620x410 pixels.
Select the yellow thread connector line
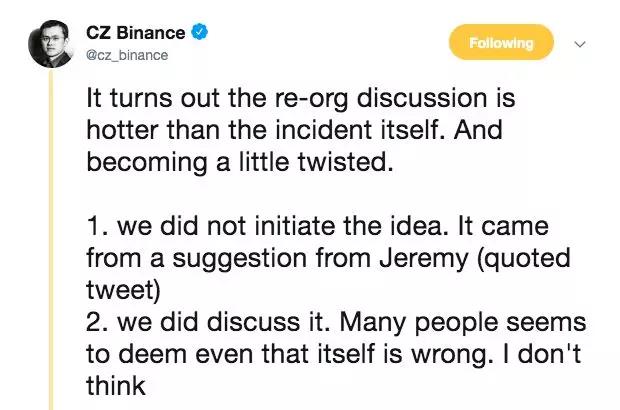coord(51,240)
